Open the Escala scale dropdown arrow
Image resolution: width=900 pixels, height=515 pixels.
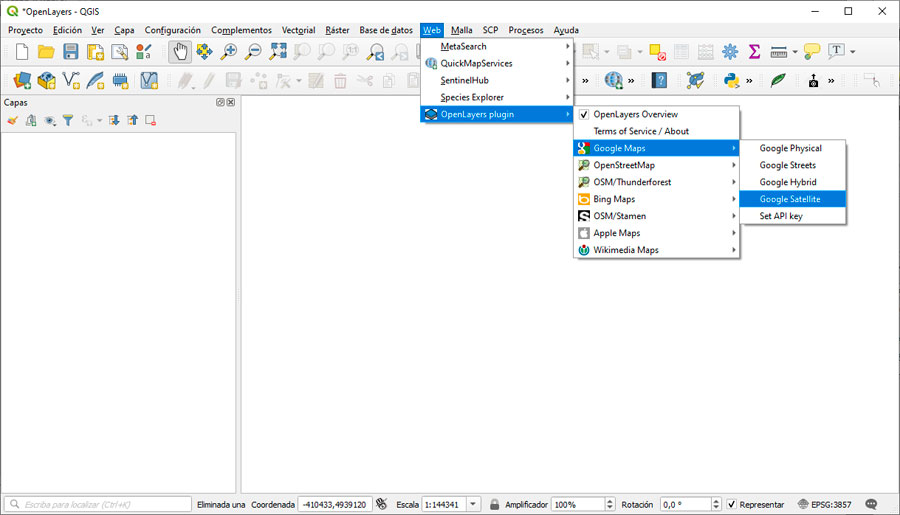(x=473, y=505)
